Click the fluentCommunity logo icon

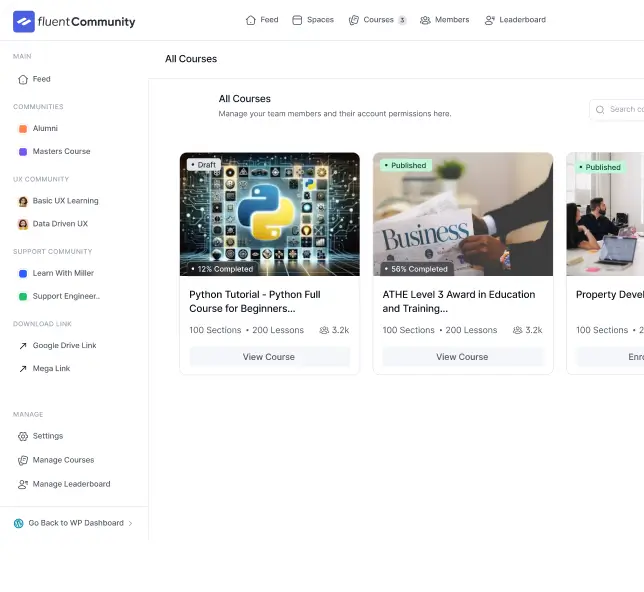tap(24, 22)
